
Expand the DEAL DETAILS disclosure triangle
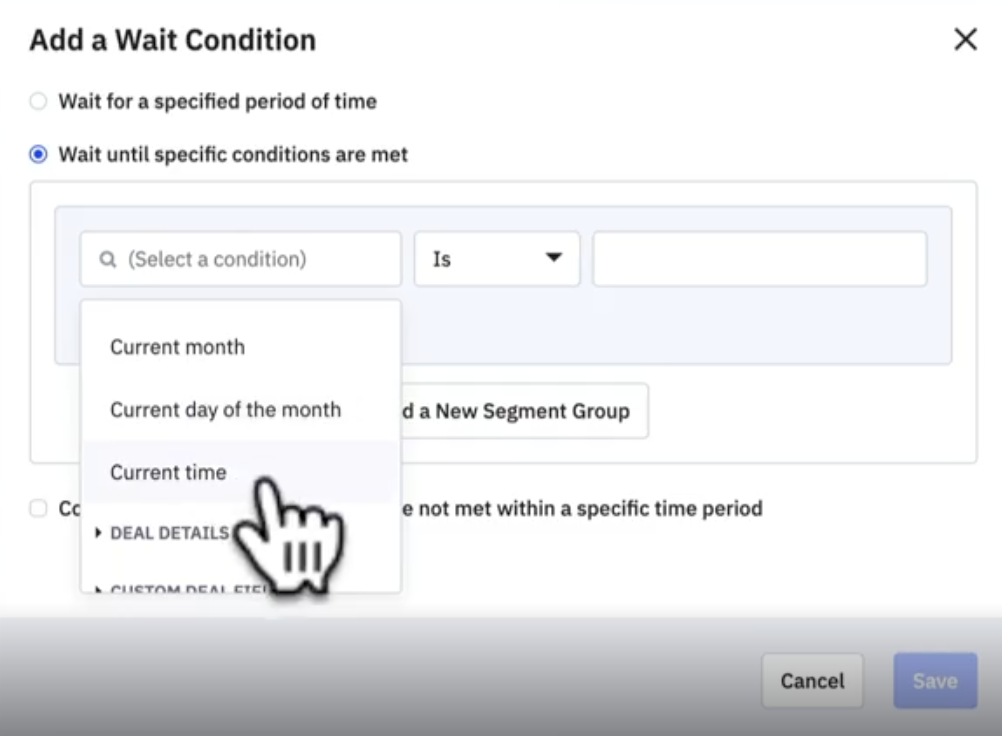coord(98,533)
